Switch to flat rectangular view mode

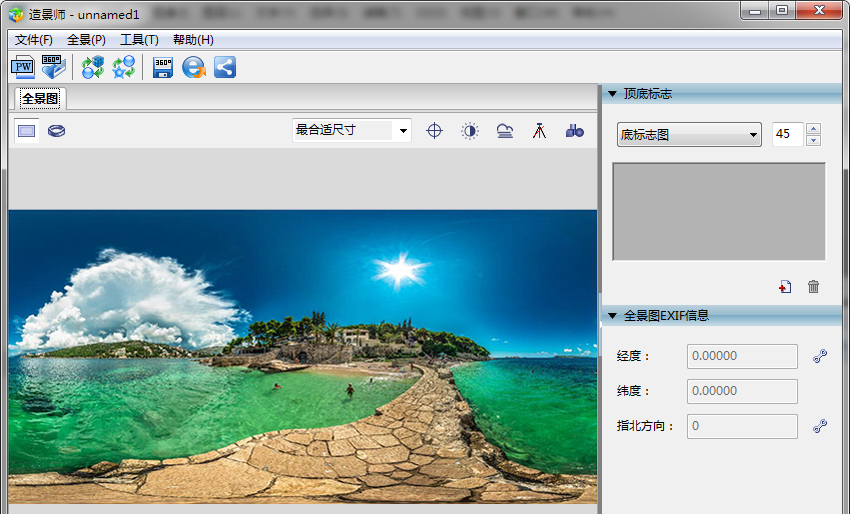click(x=27, y=130)
